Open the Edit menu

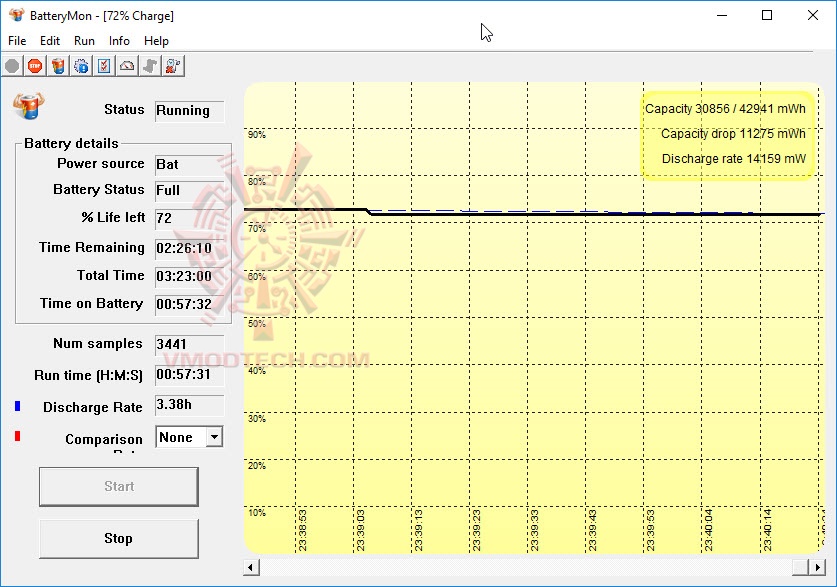click(x=50, y=41)
